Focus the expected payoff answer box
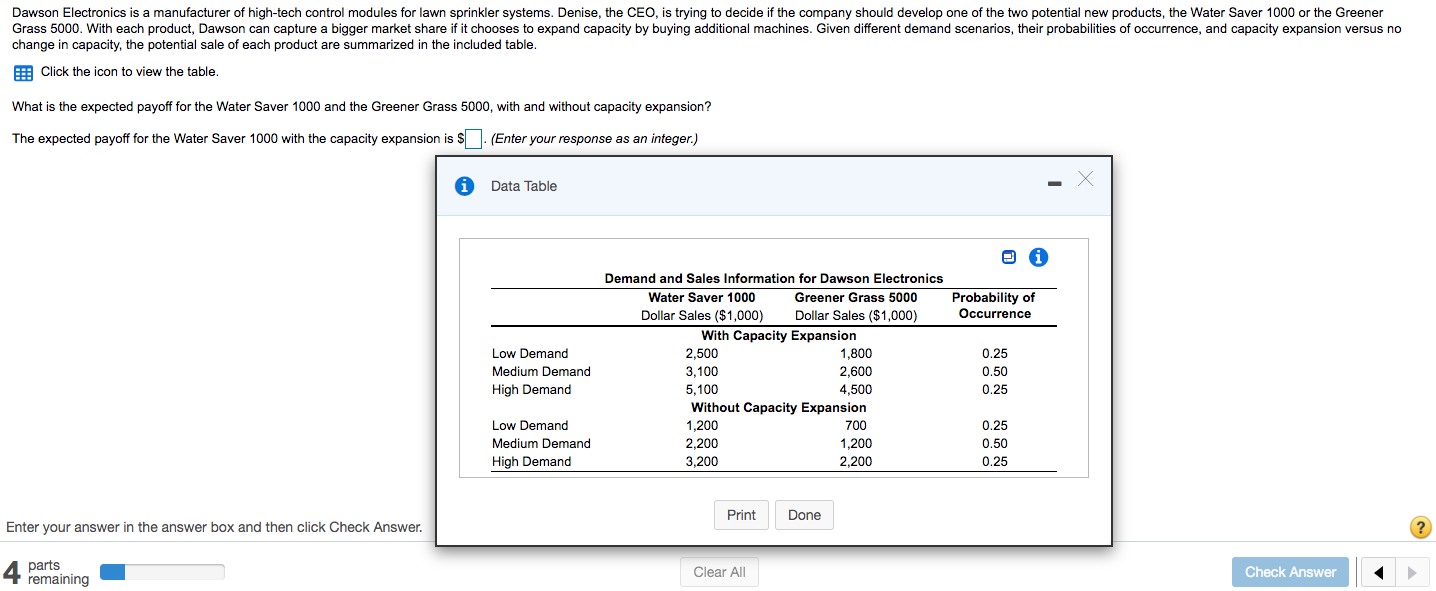Screen dimensions: 1436x591 (475, 139)
